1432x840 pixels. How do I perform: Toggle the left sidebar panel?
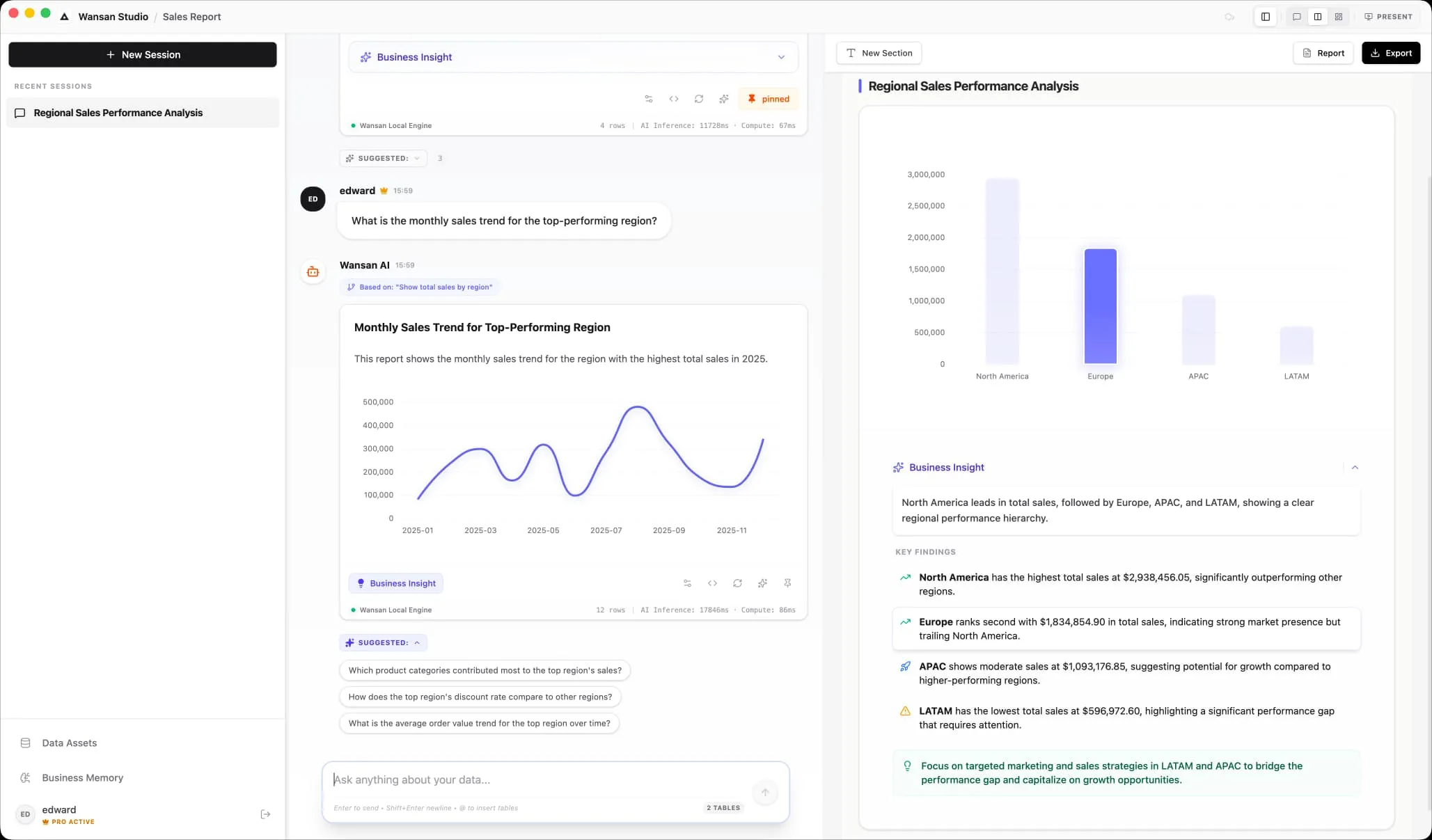[1266, 17]
